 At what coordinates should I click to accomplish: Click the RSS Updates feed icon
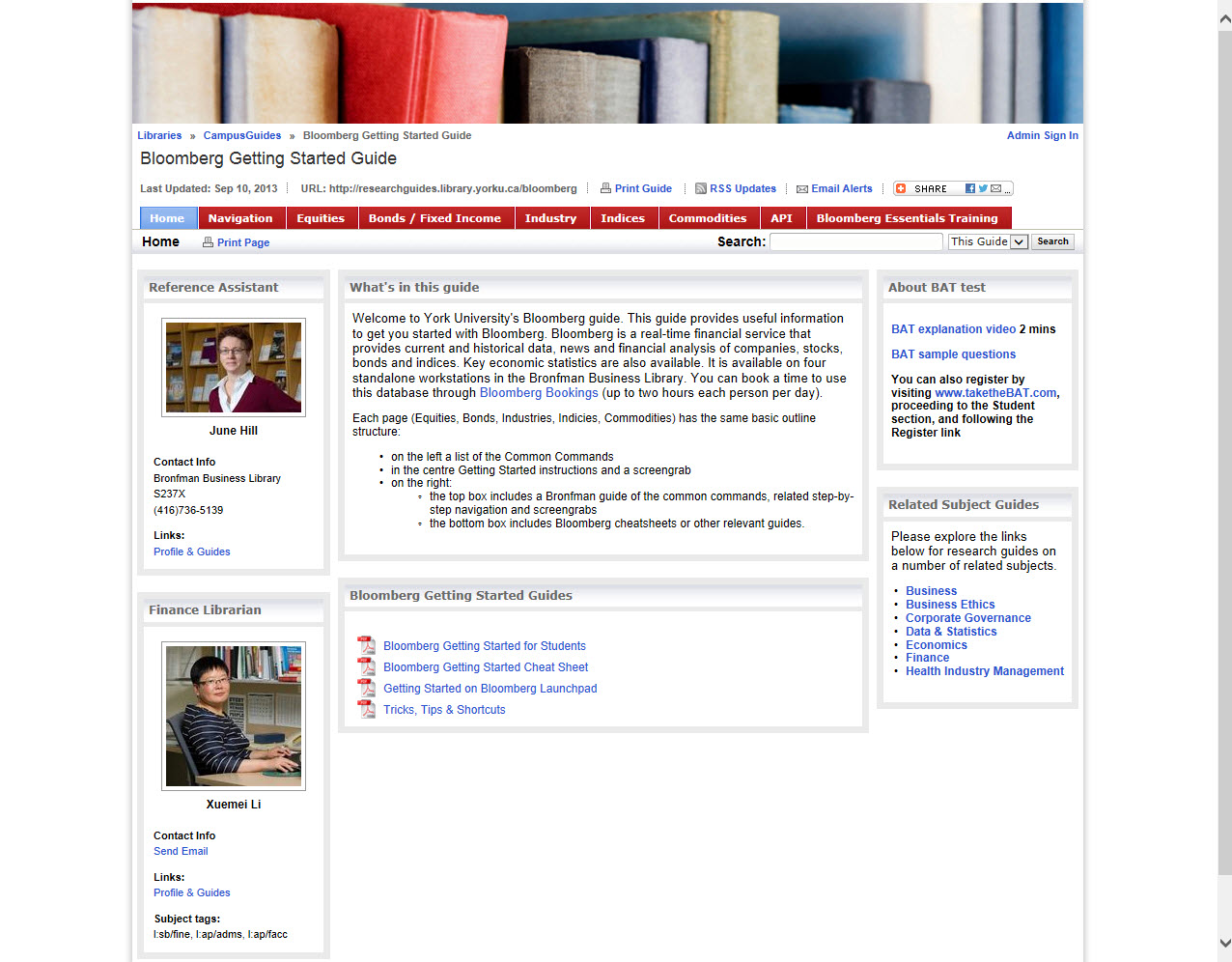click(x=701, y=188)
